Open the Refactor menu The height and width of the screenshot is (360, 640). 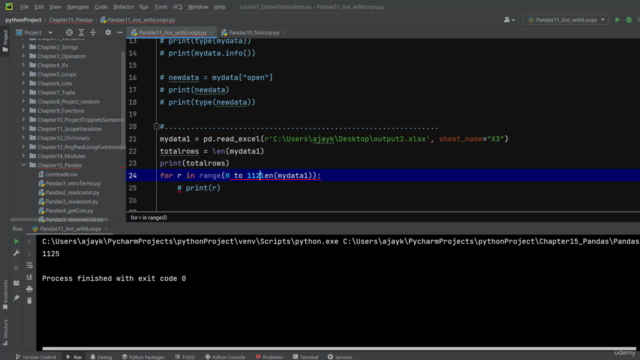pyautogui.click(x=123, y=7)
